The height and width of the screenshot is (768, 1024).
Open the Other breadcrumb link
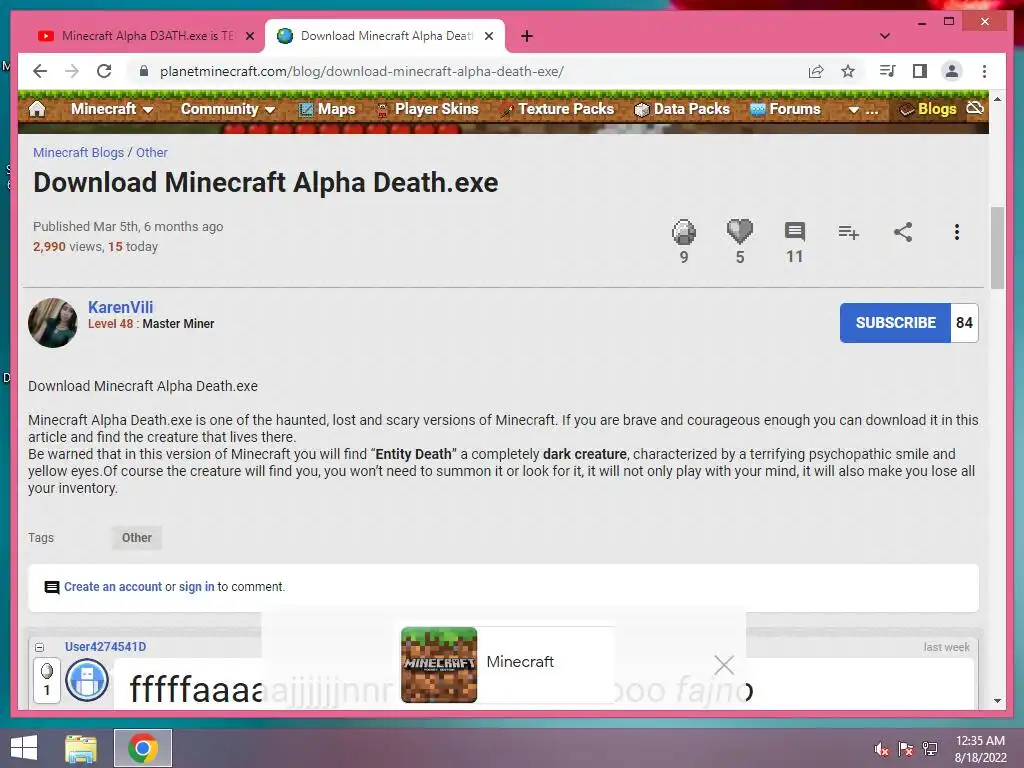[152, 152]
